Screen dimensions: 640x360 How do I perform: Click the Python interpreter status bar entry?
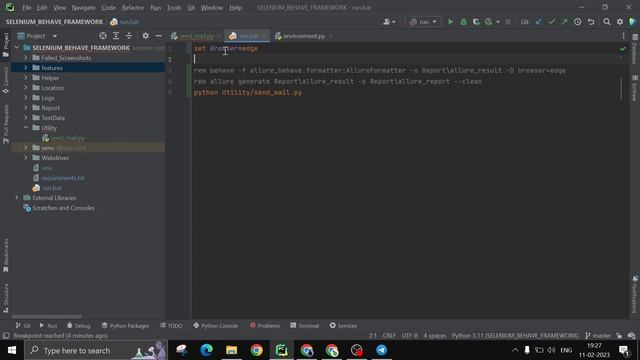tap(515, 336)
